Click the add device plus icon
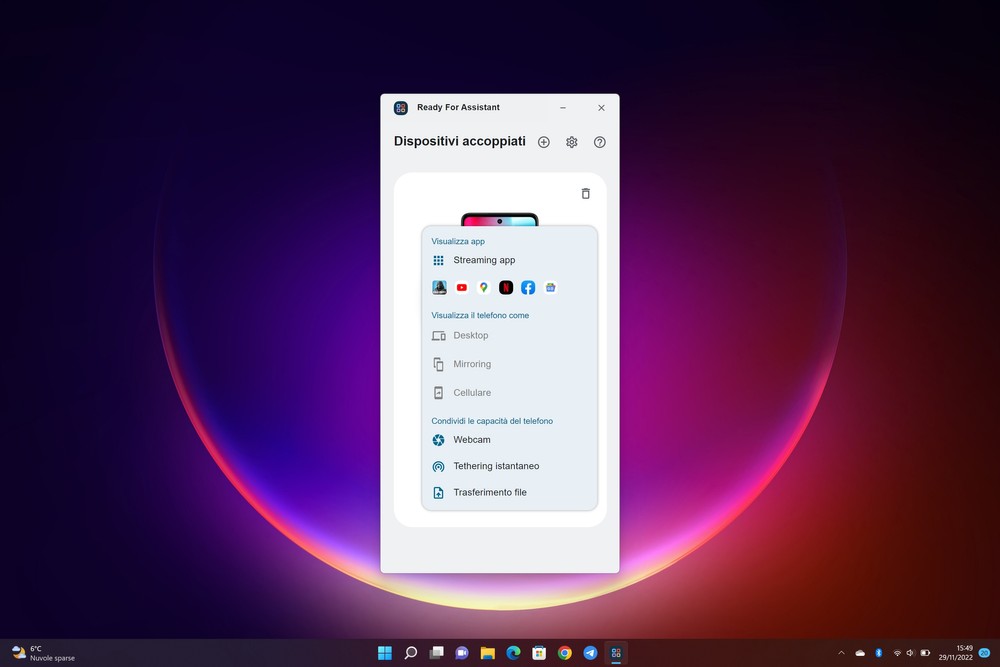This screenshot has height=667, width=1000. click(x=544, y=142)
